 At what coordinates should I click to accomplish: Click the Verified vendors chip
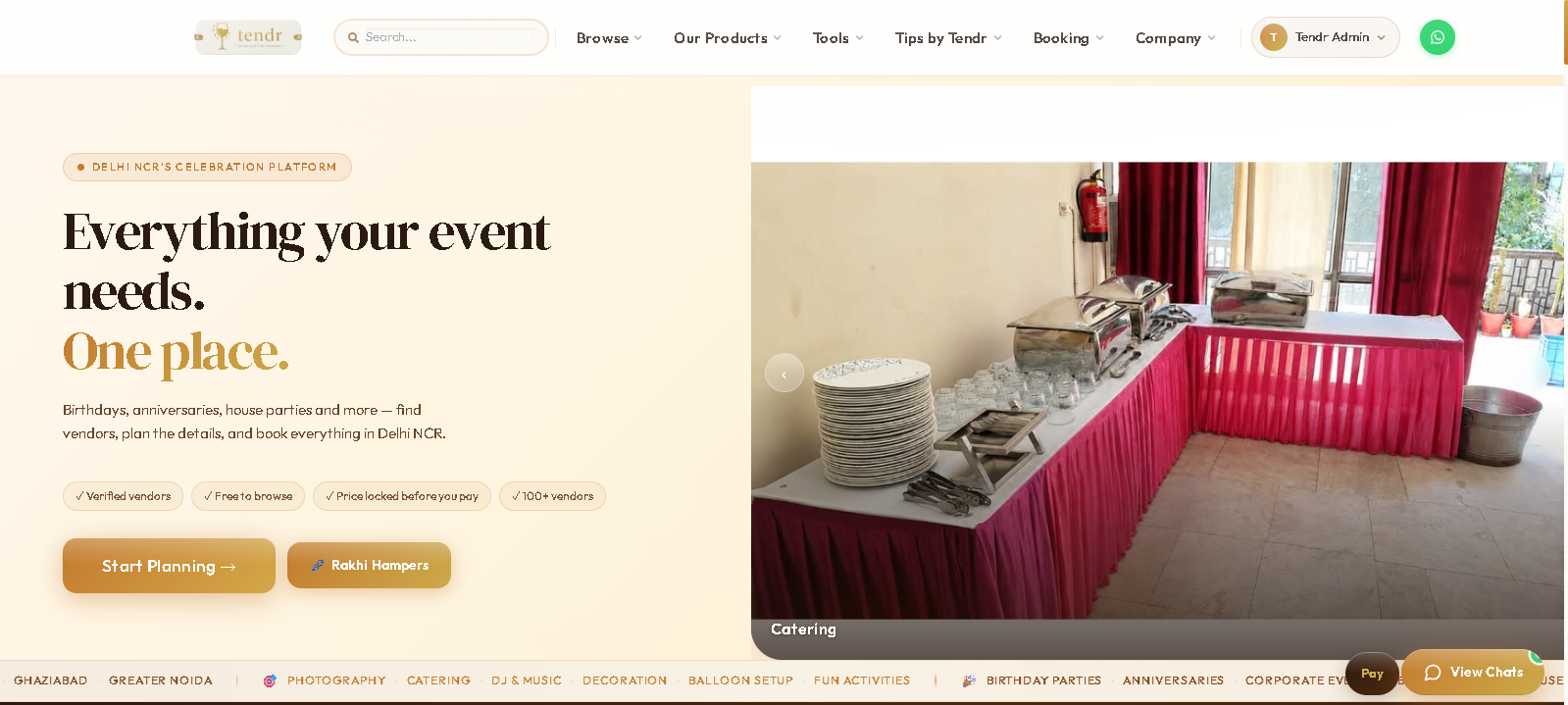123,496
